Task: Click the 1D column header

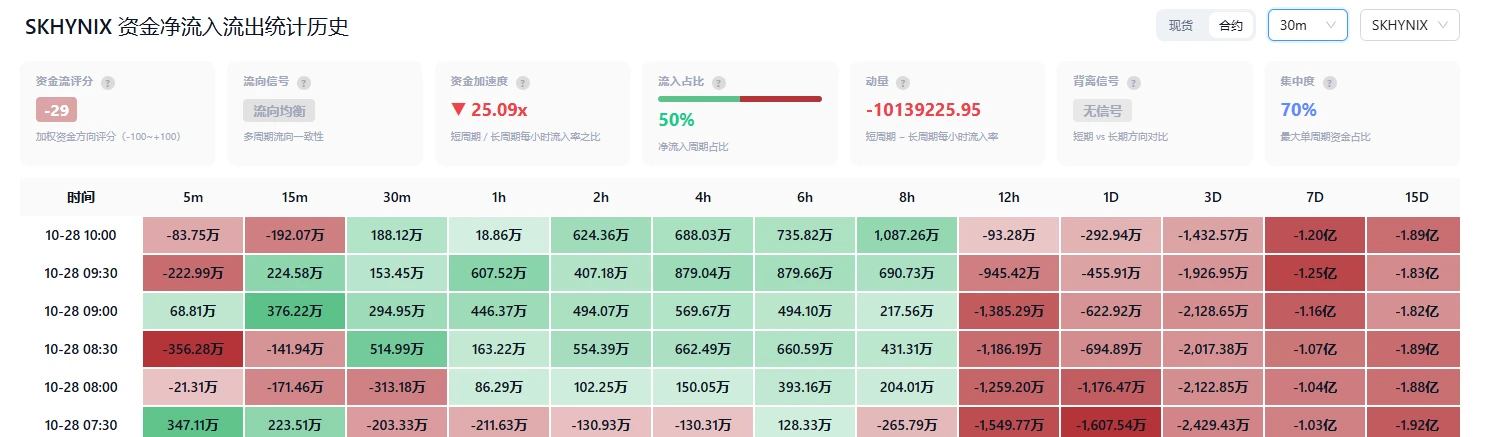Action: click(x=1111, y=198)
